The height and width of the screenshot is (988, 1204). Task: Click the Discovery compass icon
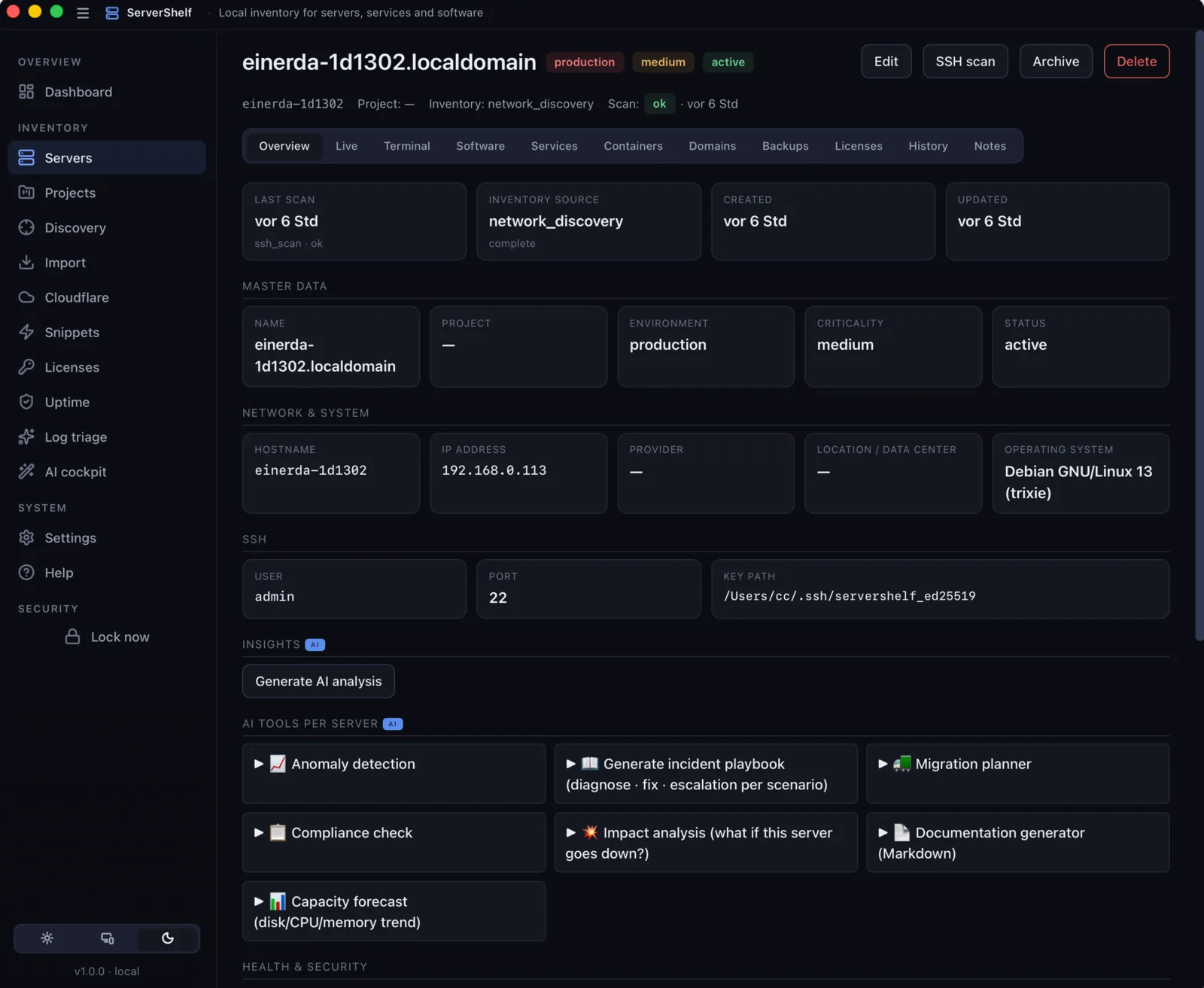[x=26, y=227]
